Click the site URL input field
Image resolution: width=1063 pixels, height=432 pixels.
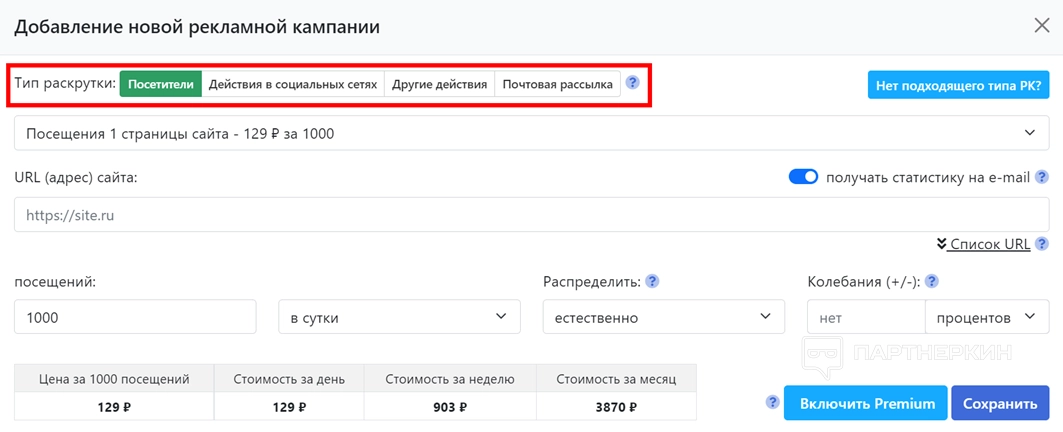(531, 214)
